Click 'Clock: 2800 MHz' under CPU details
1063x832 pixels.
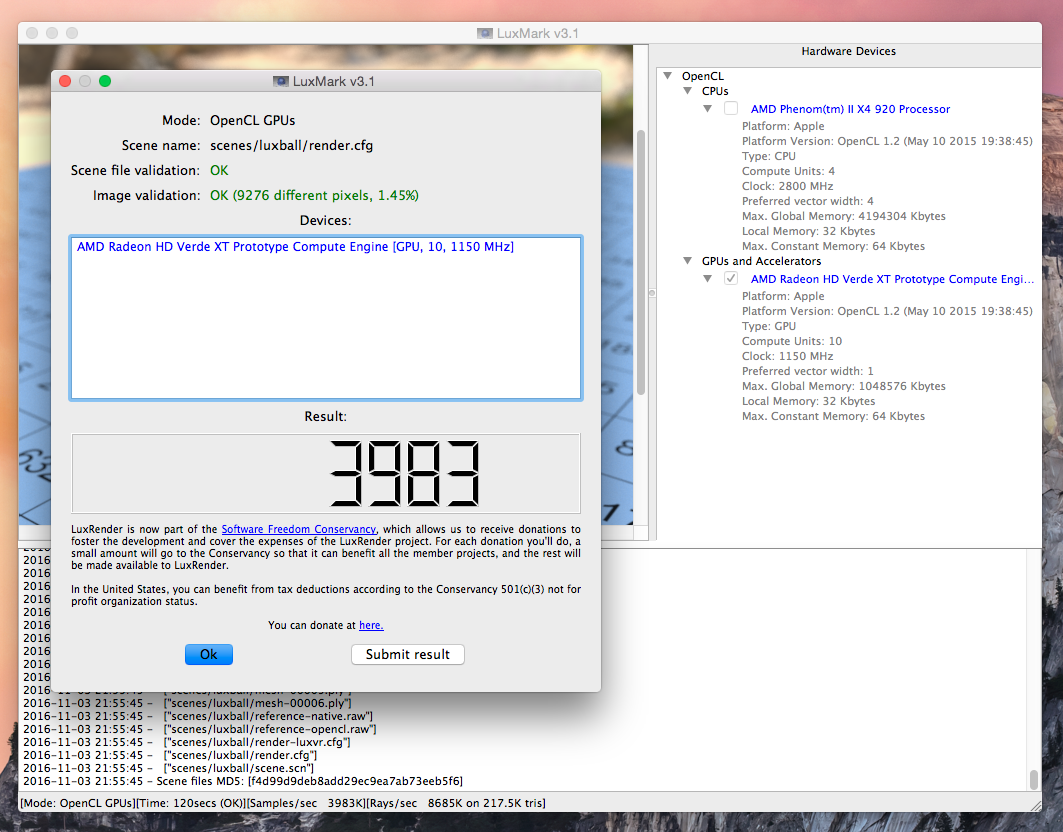[x=787, y=186]
